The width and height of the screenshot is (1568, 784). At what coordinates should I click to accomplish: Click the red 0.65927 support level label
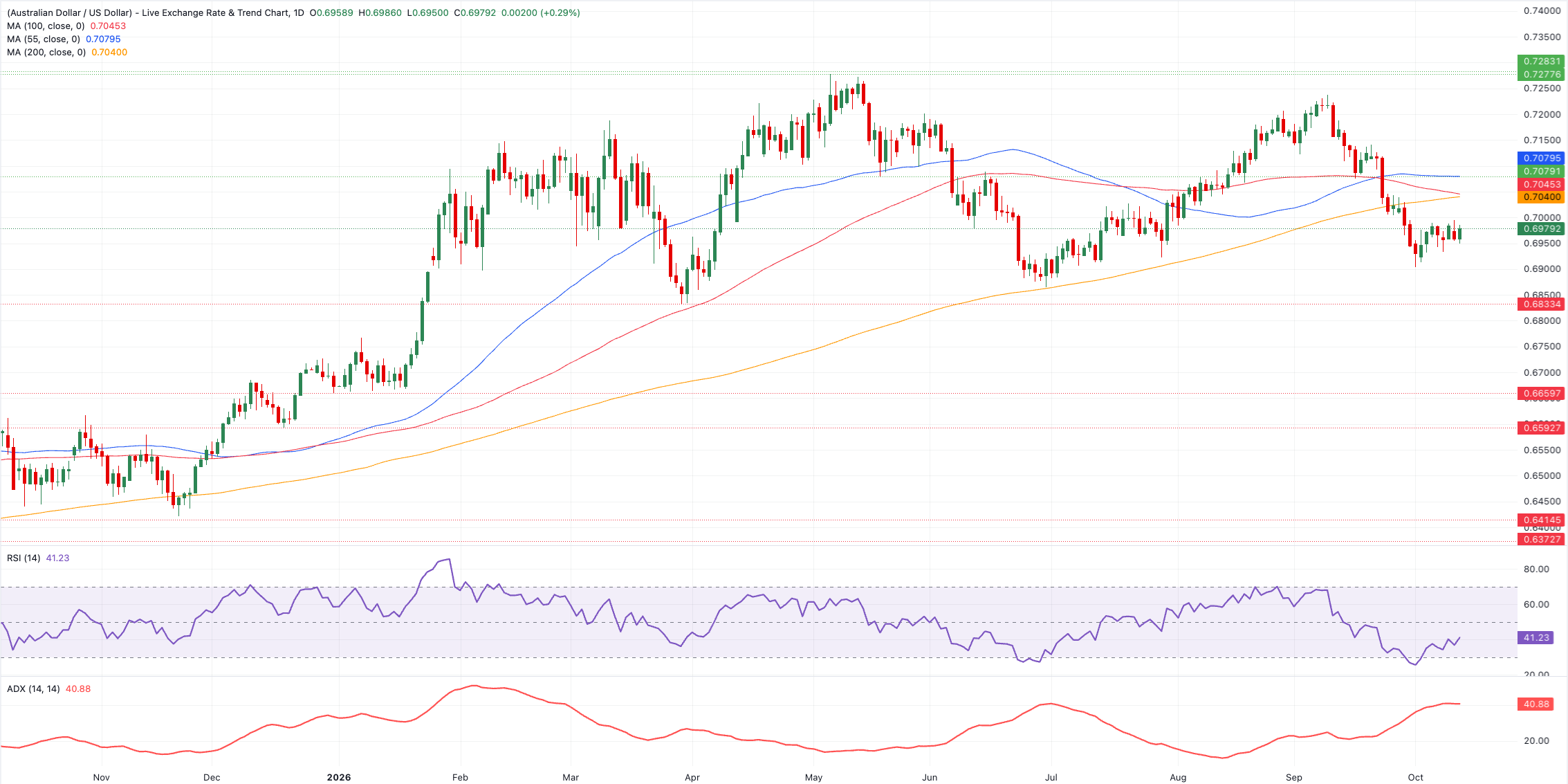[1542, 428]
